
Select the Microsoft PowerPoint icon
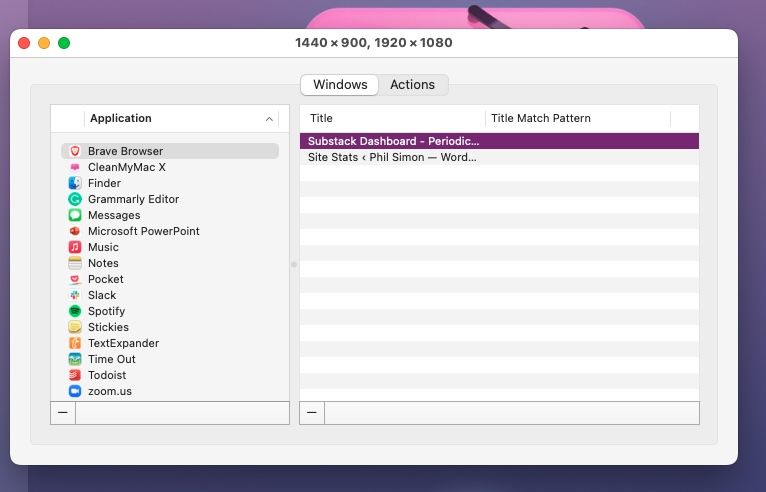[x=75, y=231]
